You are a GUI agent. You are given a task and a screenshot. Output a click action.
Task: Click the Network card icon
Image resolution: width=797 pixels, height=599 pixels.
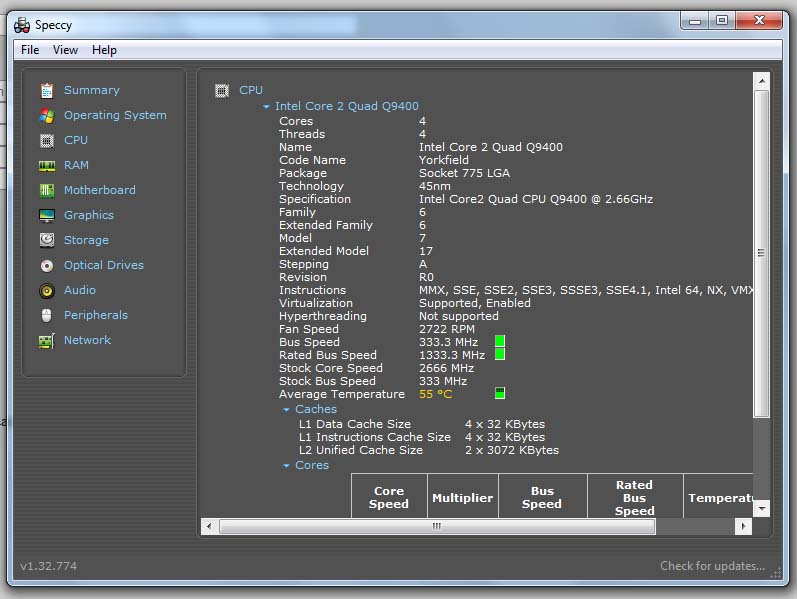[47, 341]
